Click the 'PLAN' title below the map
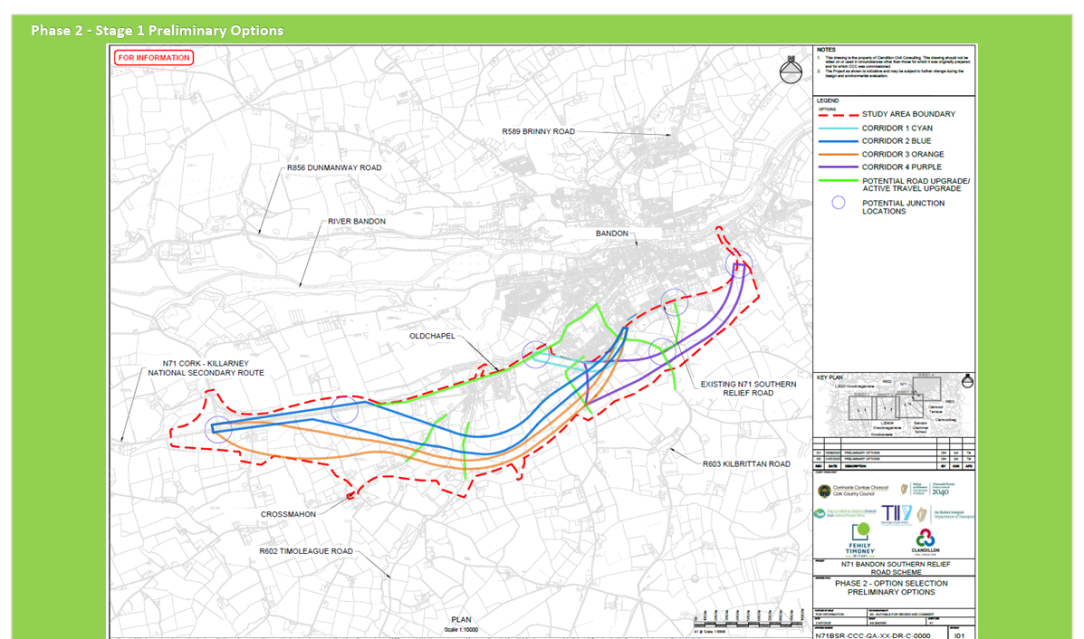1084x639 pixels. (x=461, y=620)
